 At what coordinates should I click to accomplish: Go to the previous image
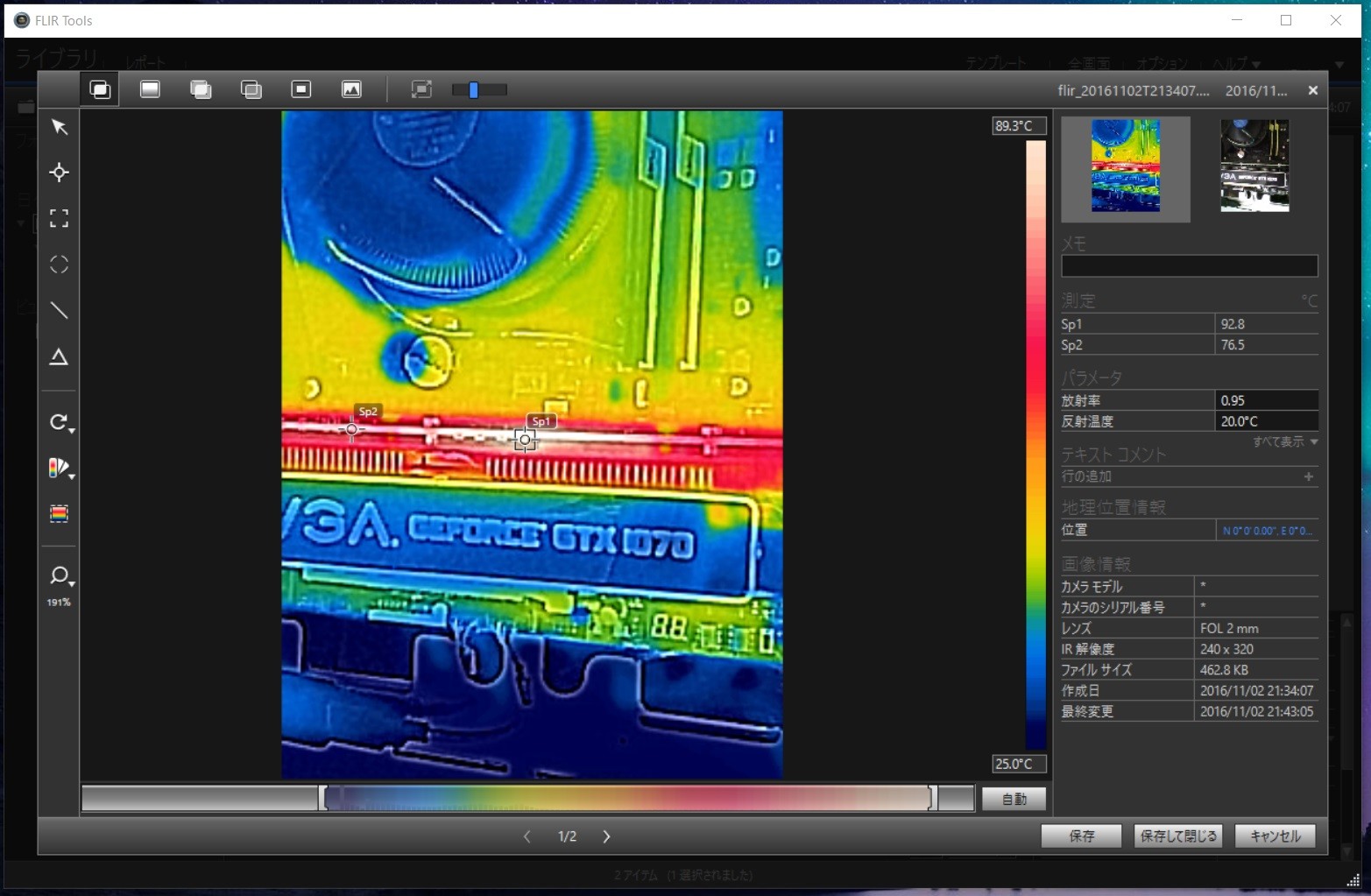pyautogui.click(x=526, y=836)
